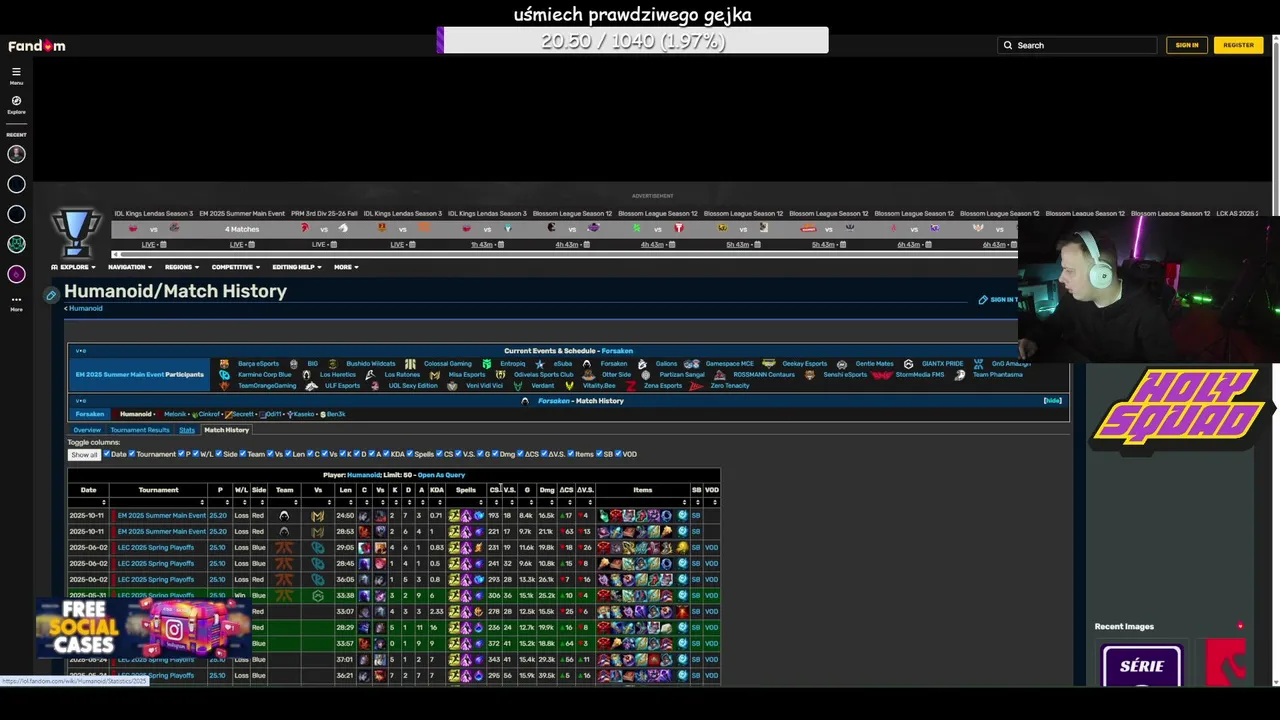Viewport: 1280px width, 720px height.
Task: Click the Flash spell icon in 24:50 row
Action: pyautogui.click(x=454, y=516)
